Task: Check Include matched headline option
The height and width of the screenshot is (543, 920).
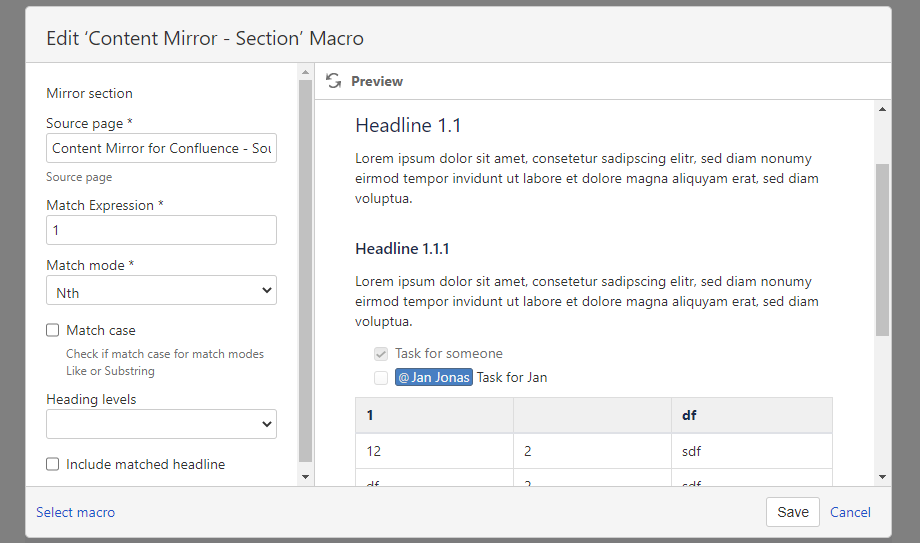Action: [x=53, y=464]
